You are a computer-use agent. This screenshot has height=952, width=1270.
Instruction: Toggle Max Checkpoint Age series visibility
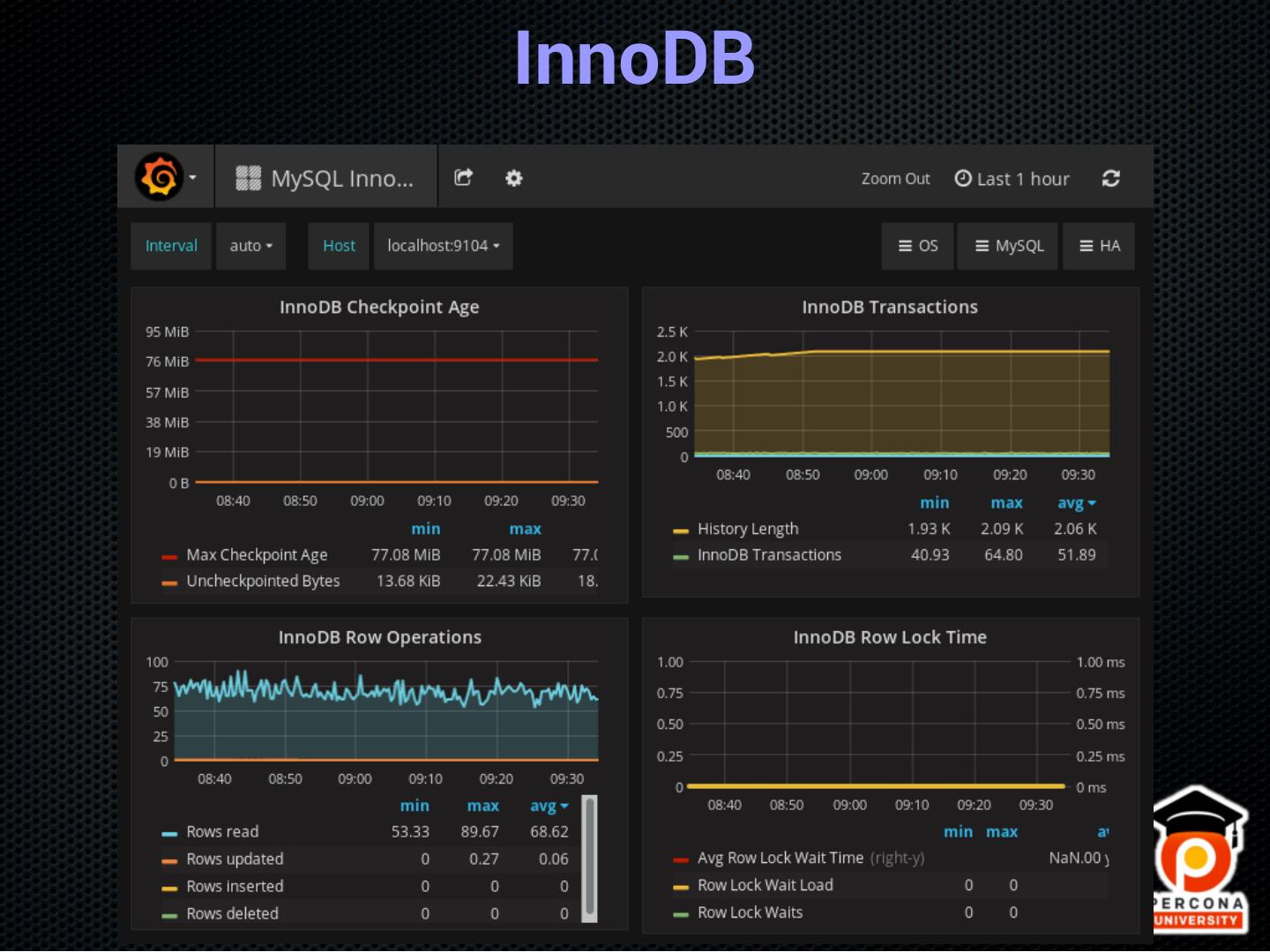256,555
